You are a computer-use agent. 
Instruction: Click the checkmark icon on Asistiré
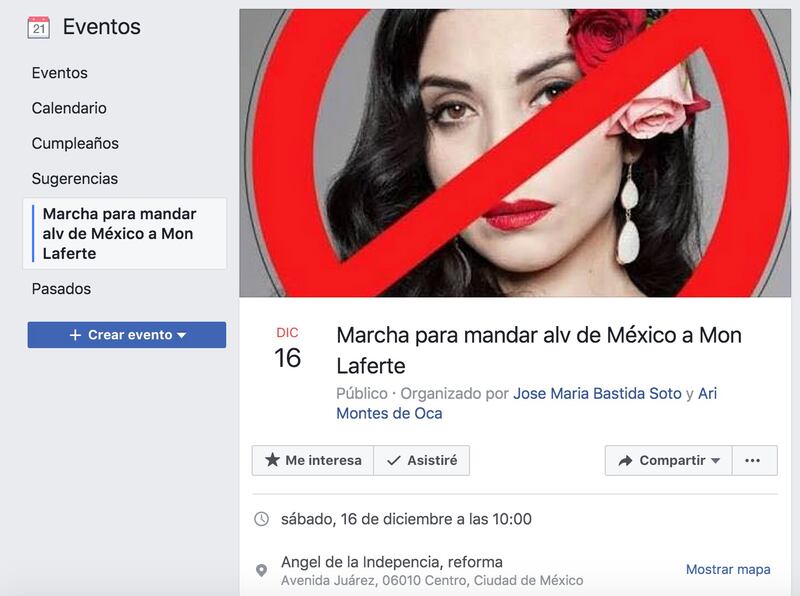coord(393,460)
